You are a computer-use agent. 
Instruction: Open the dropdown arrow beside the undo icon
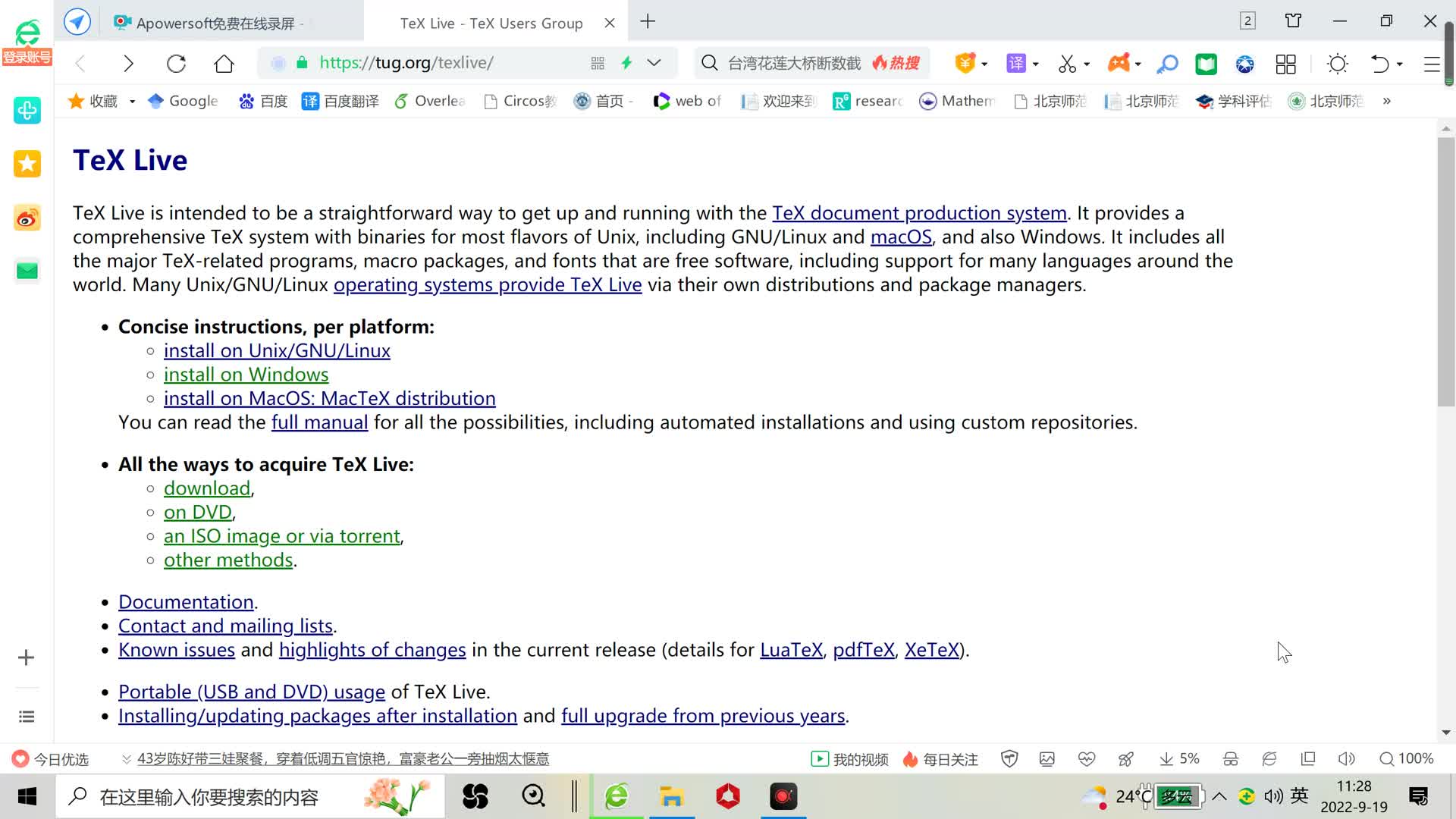click(1400, 64)
